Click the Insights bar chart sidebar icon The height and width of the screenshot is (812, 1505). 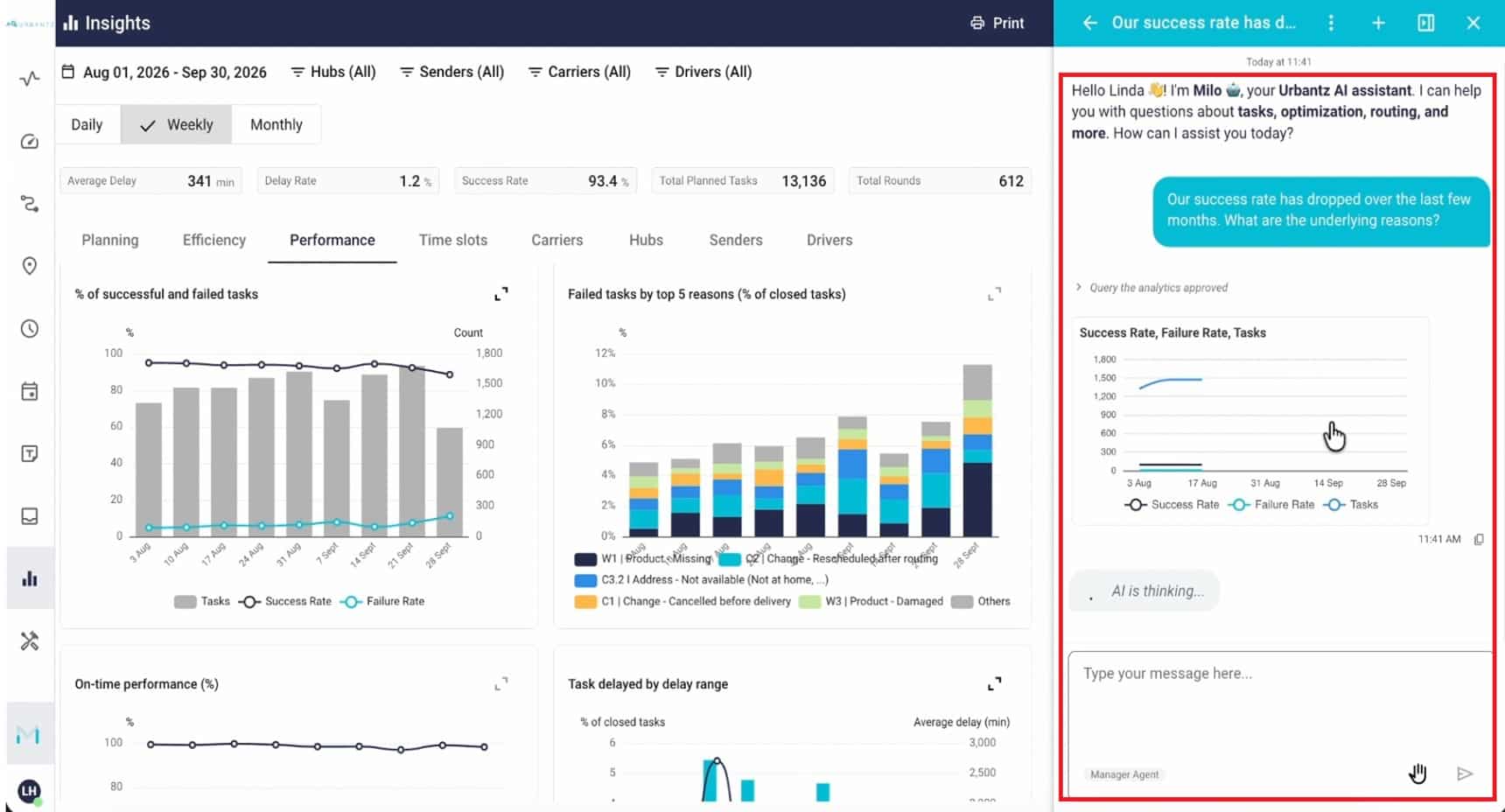30,578
